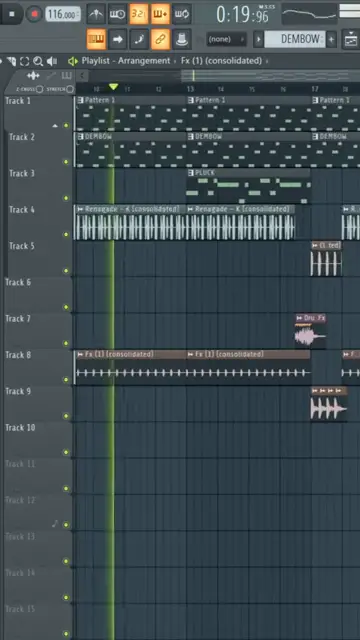Open menu icon of first Fx (1) clip
The width and height of the screenshot is (360, 640).
[80, 354]
